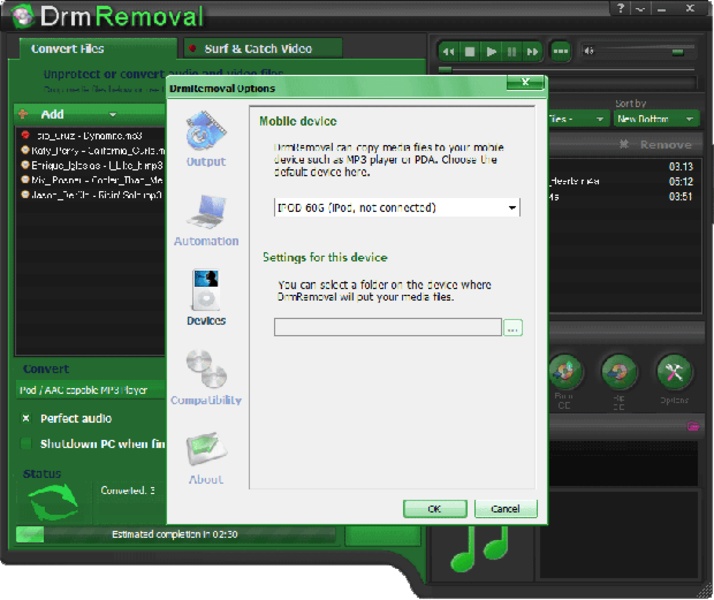Open the Devices iPod icon

[206, 290]
